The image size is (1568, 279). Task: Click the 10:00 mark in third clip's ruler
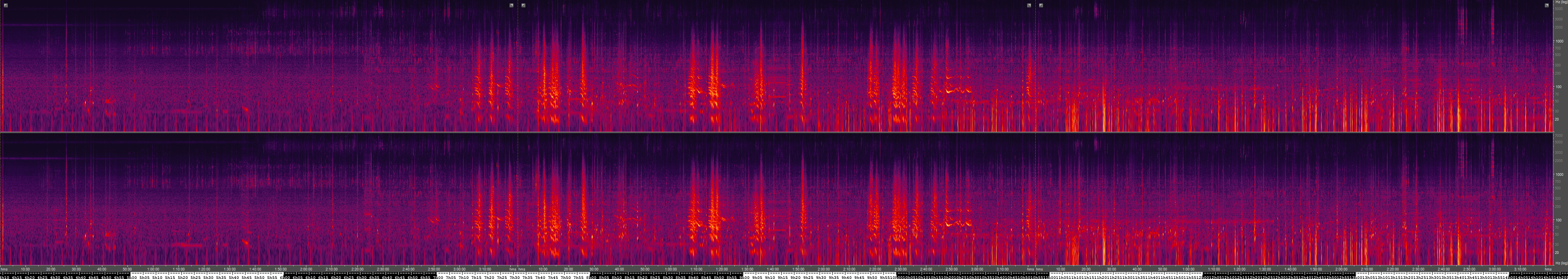tap(1060, 269)
